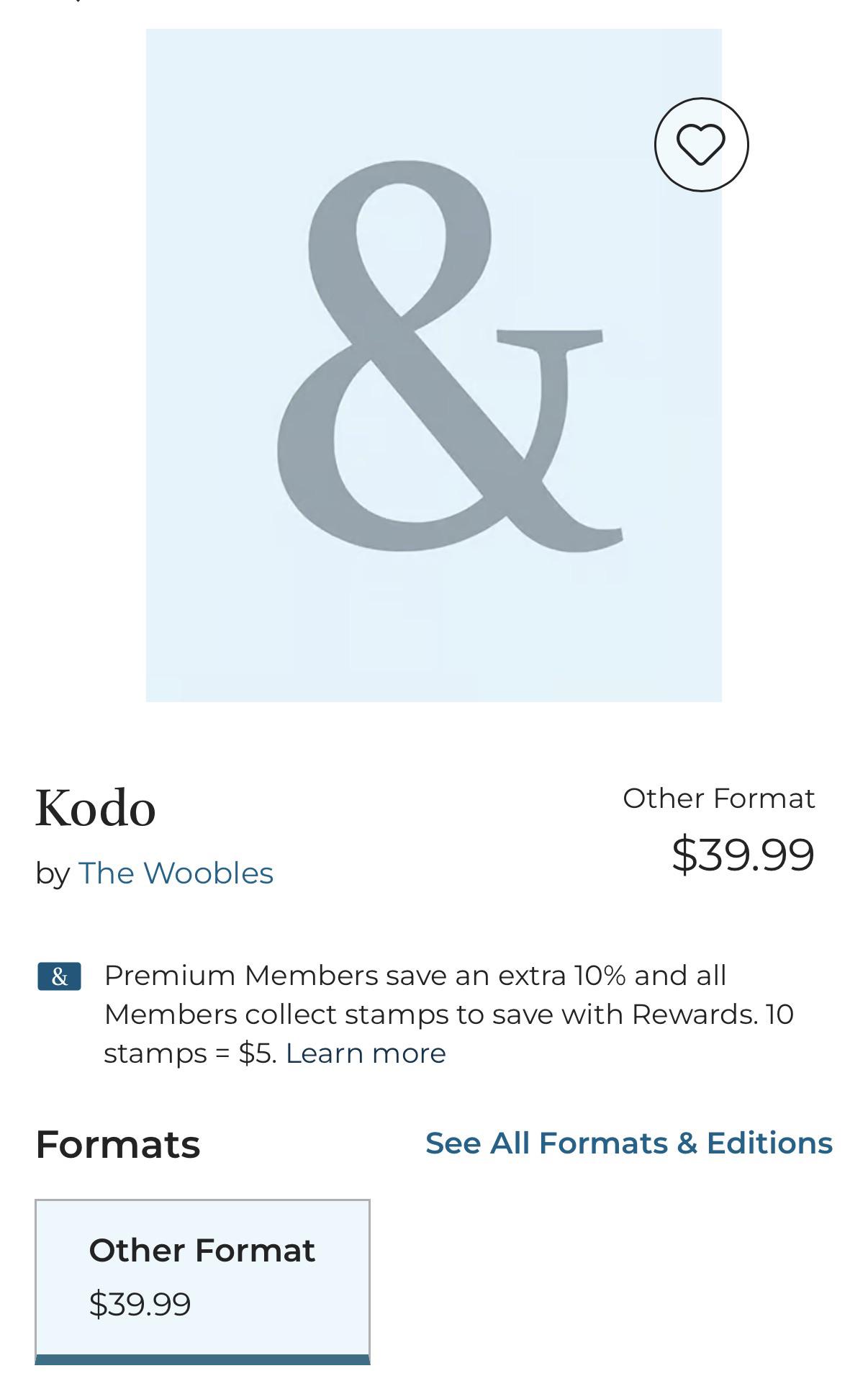Tap the teal selection bar under the format card
This screenshot has width=868, height=1394.
pos(202,1359)
